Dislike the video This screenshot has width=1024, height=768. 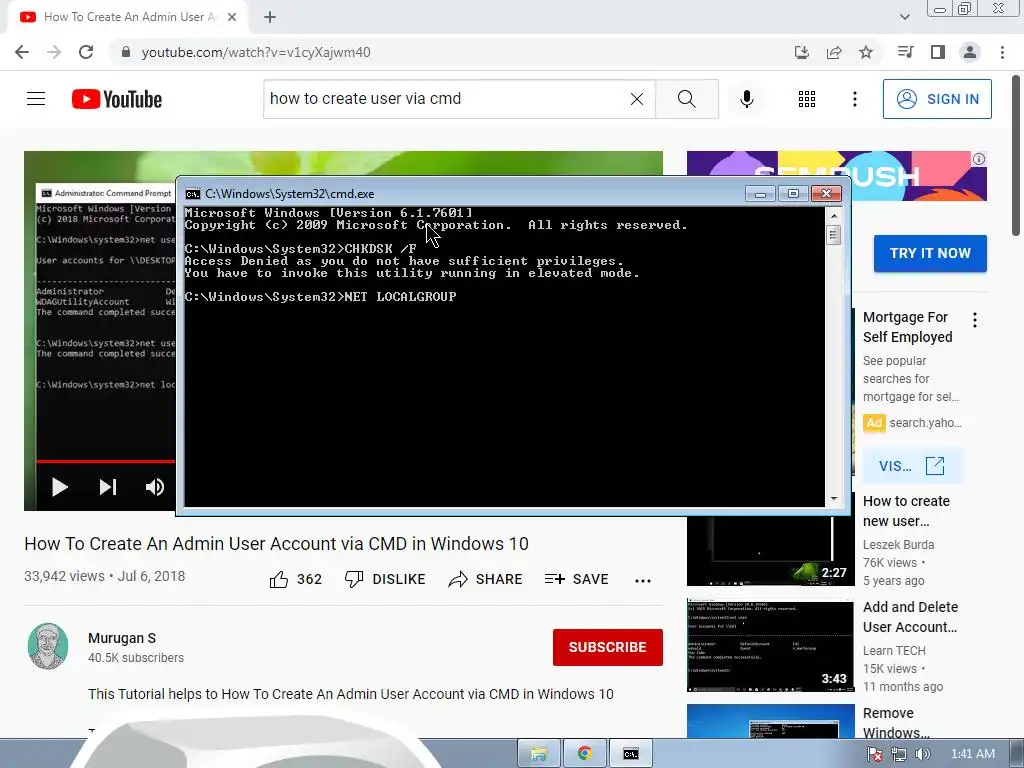click(x=385, y=579)
